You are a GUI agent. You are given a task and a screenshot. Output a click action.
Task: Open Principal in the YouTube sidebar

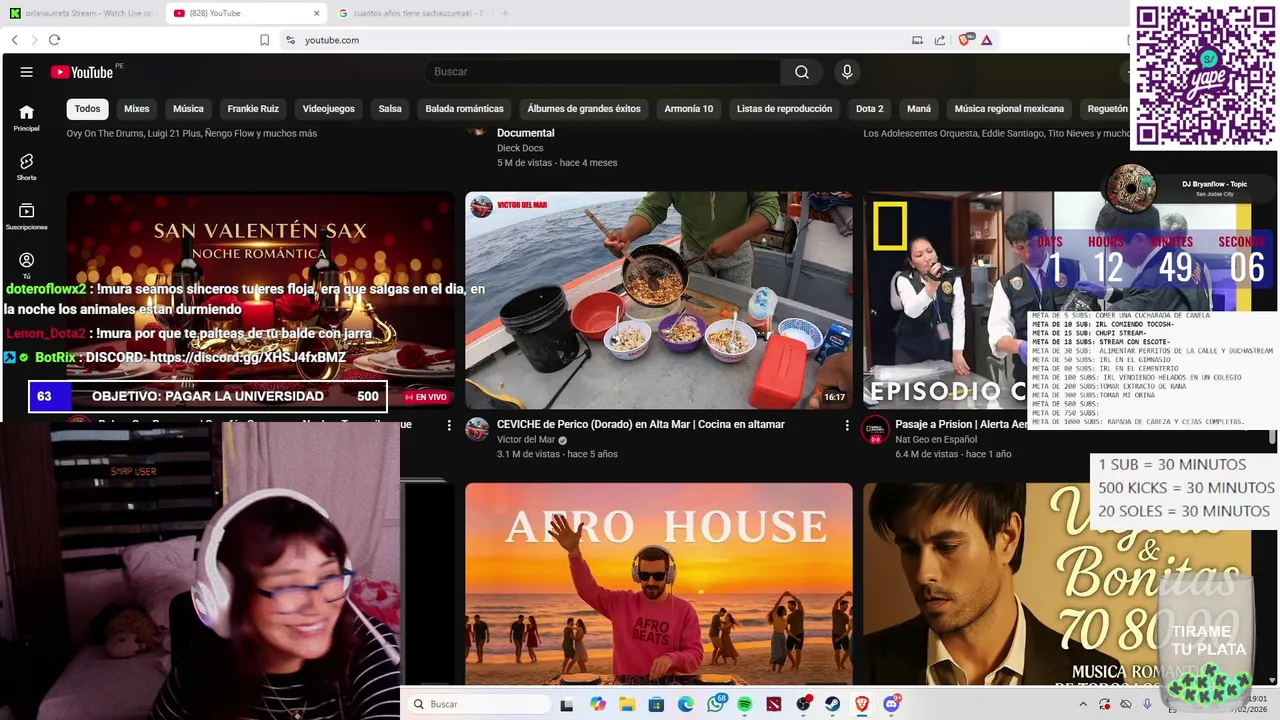(x=27, y=118)
